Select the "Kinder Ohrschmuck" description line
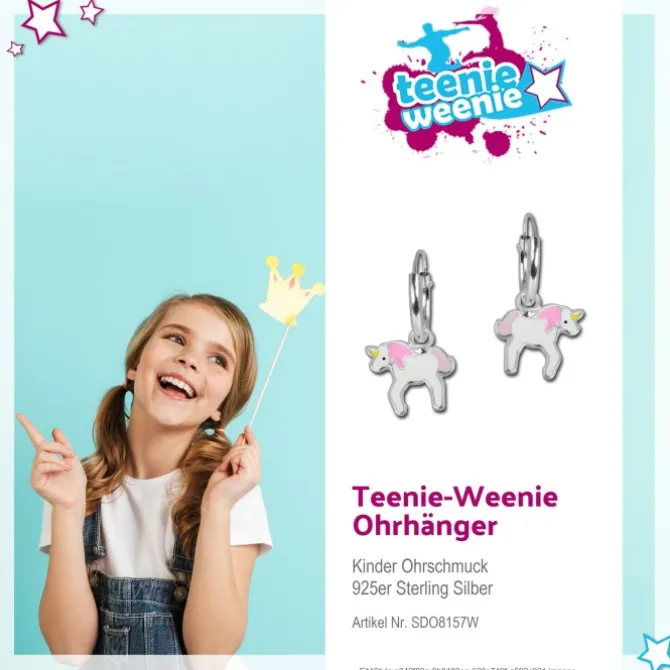The width and height of the screenshot is (670, 670). 420,566
